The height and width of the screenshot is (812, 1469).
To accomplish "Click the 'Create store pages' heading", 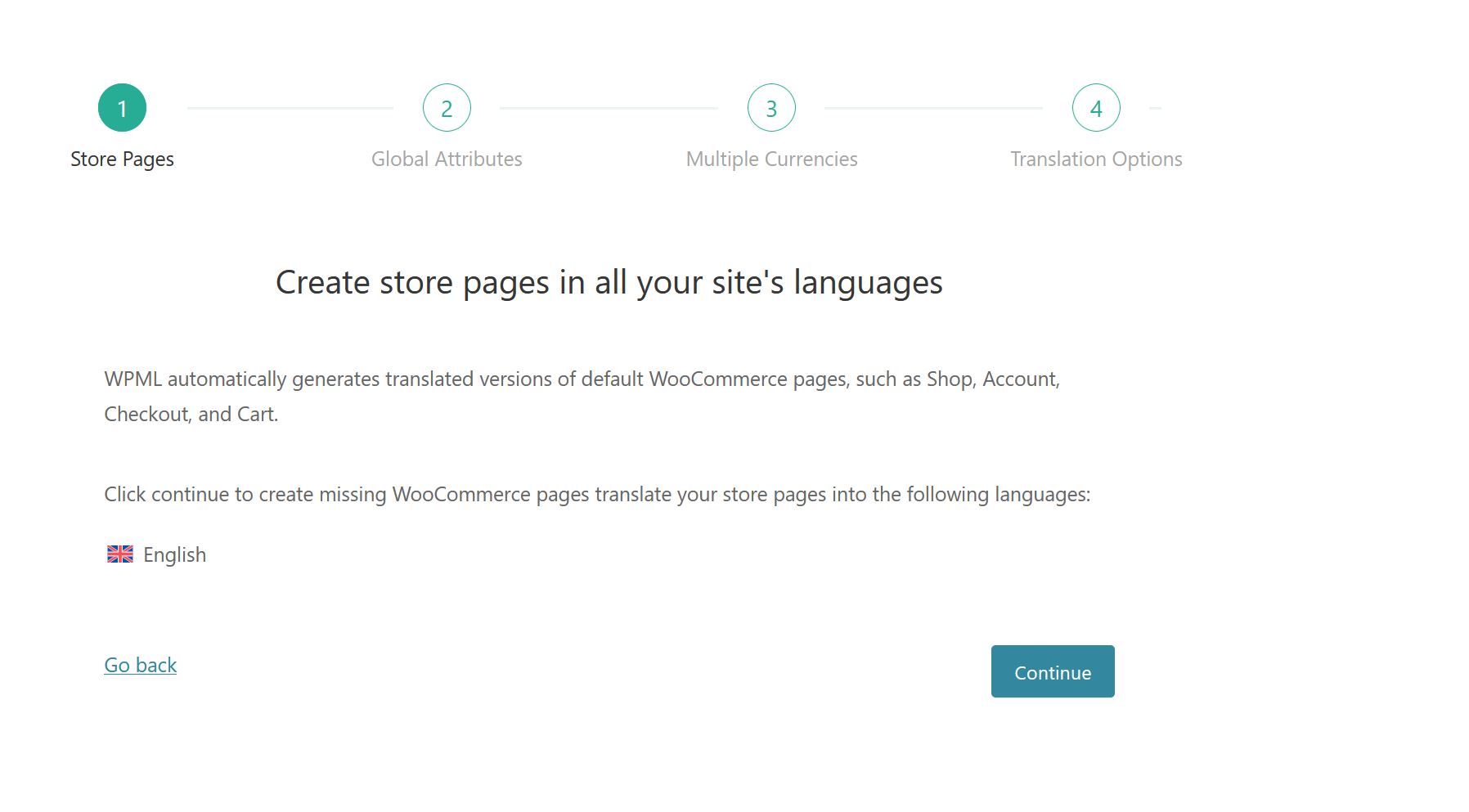I will click(x=609, y=283).
